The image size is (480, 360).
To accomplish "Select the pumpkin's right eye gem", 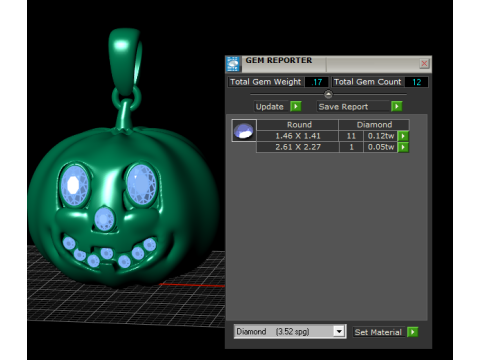I will coord(142,184).
